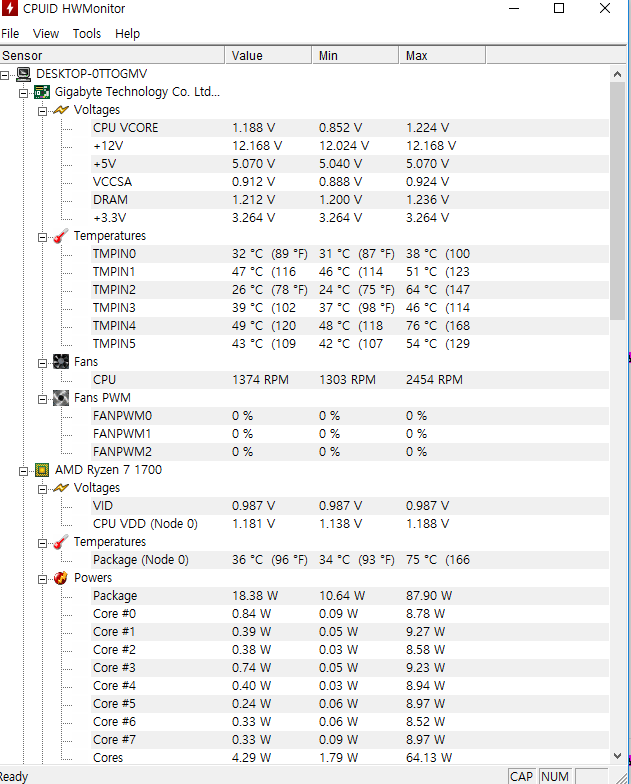Collapse the Fans PWM group
The height and width of the screenshot is (784, 631).
click(x=42, y=399)
